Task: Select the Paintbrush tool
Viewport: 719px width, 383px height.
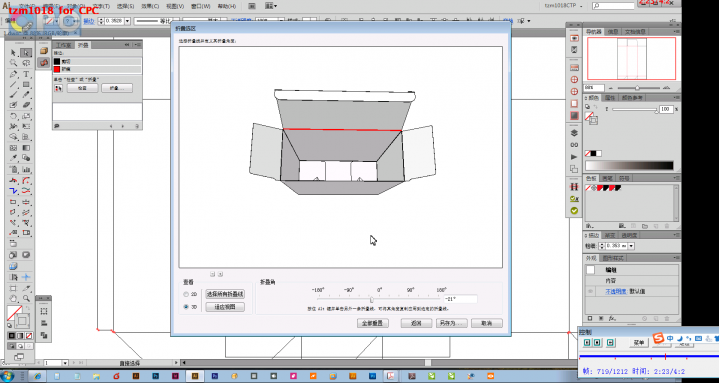Action: 13,95
